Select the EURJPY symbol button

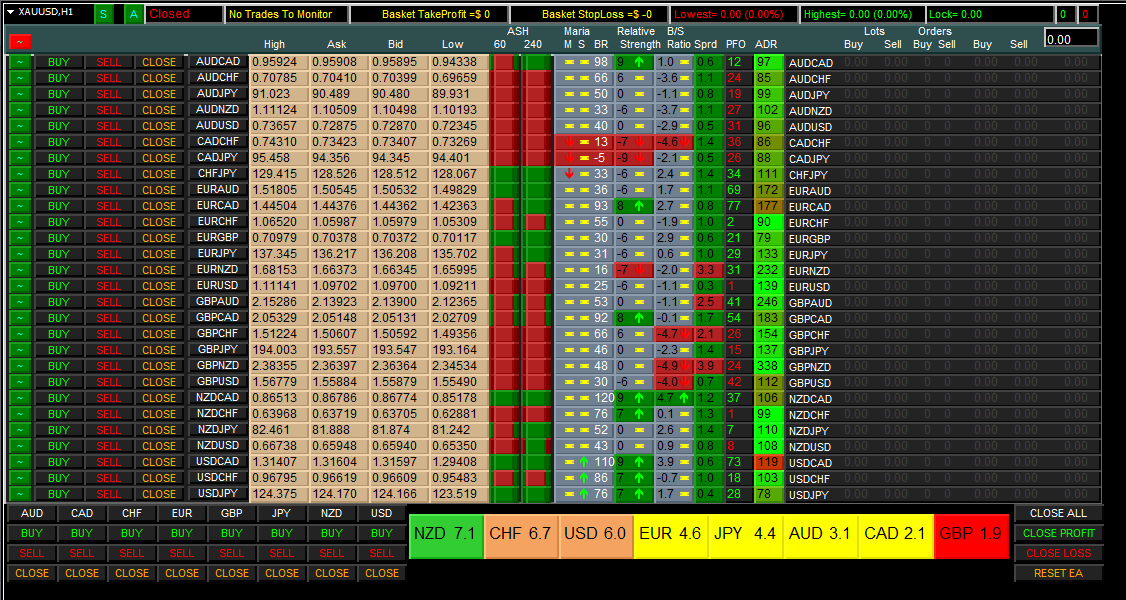pyautogui.click(x=218, y=253)
